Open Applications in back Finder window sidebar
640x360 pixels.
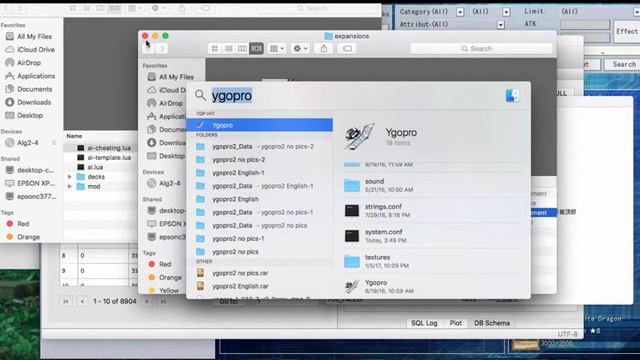[x=30, y=76]
